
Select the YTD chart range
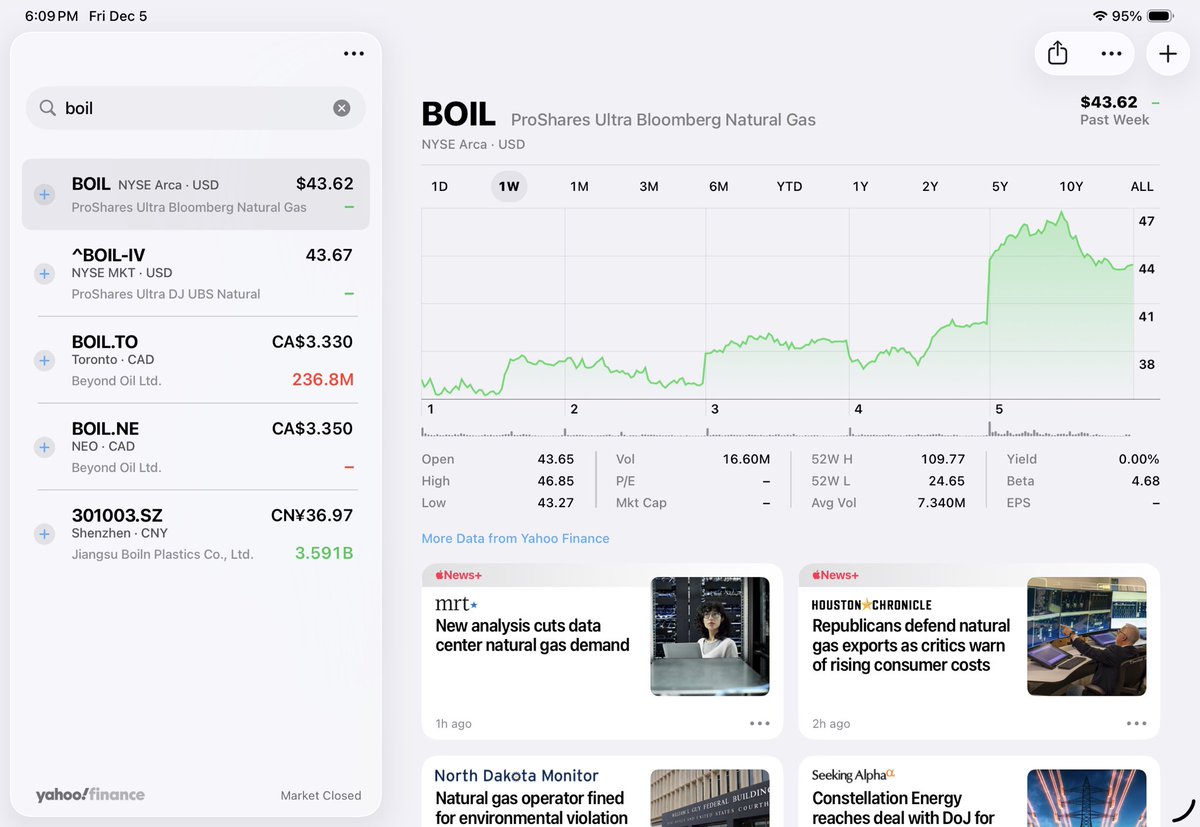click(x=790, y=186)
